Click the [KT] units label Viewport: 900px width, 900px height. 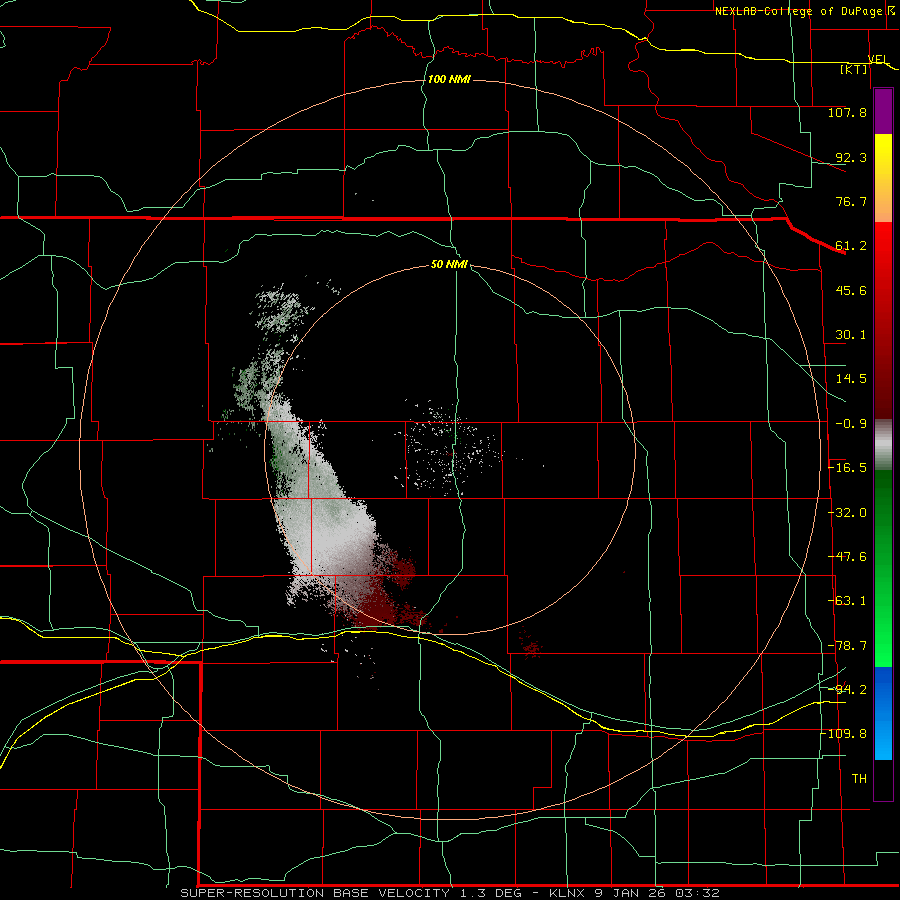coord(854,69)
